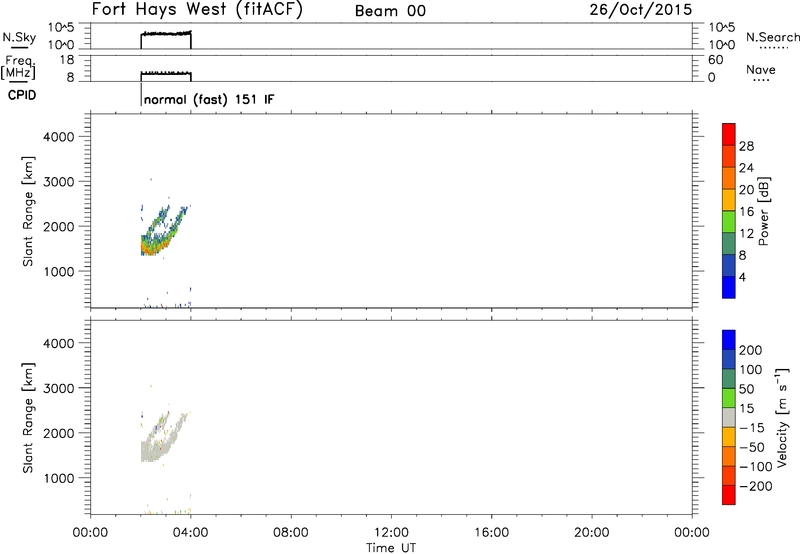Click the 'CPID' label
The height and width of the screenshot is (554, 800).
coord(22,95)
